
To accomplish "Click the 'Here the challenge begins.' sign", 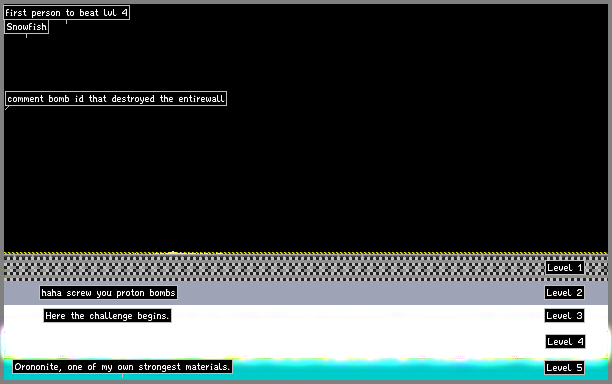I will pos(107,316).
